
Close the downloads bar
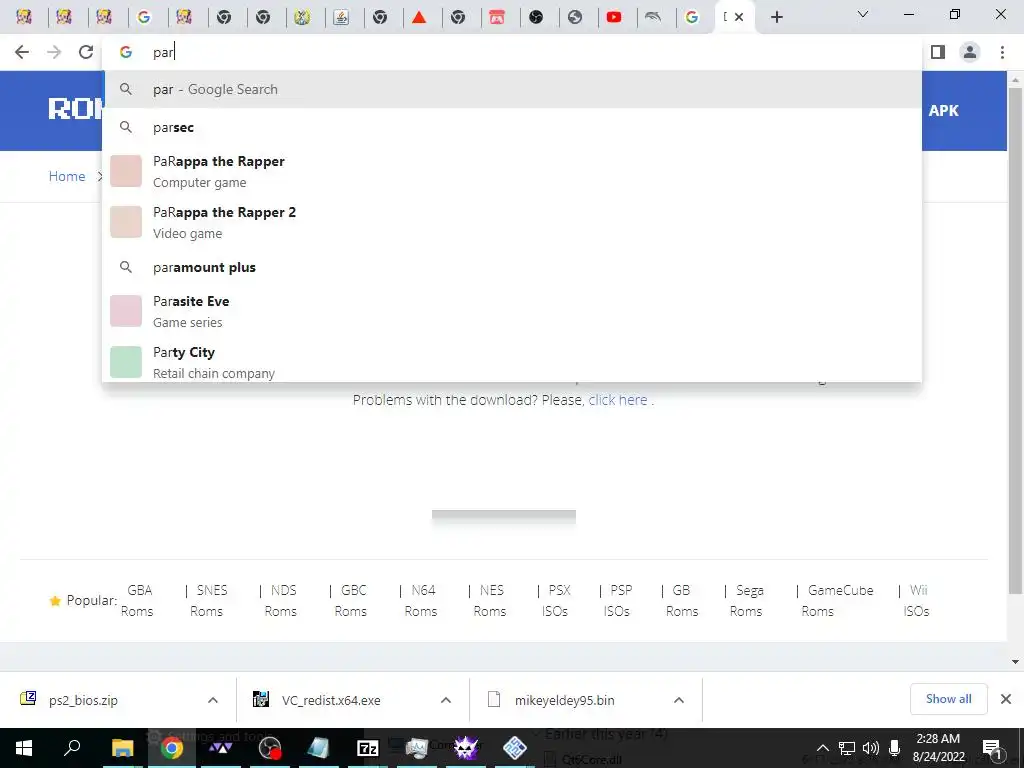click(x=1006, y=699)
